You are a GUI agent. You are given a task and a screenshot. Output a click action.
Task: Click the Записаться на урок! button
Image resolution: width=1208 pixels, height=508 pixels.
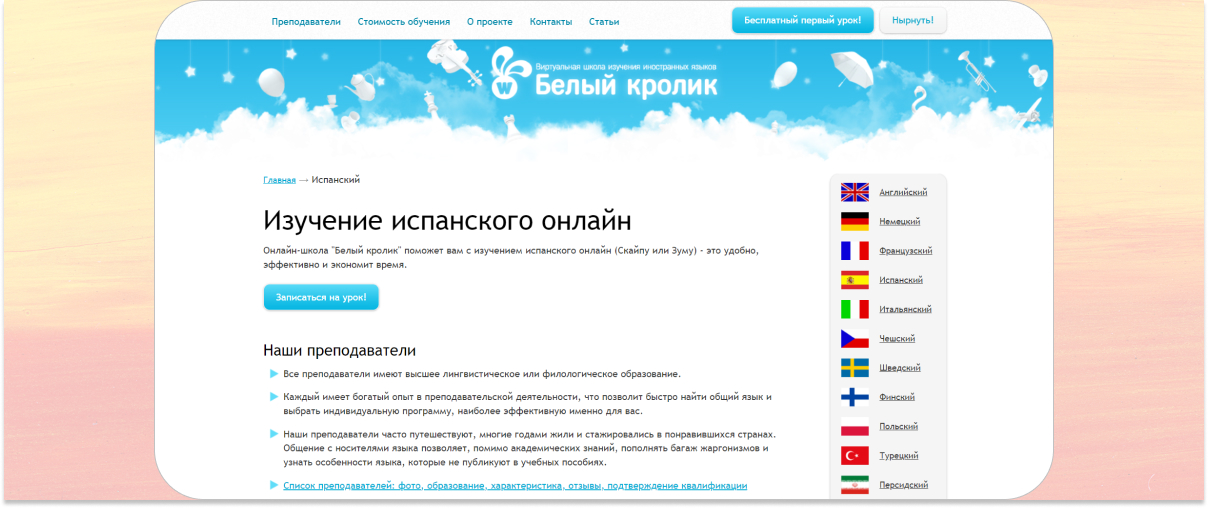coord(321,297)
